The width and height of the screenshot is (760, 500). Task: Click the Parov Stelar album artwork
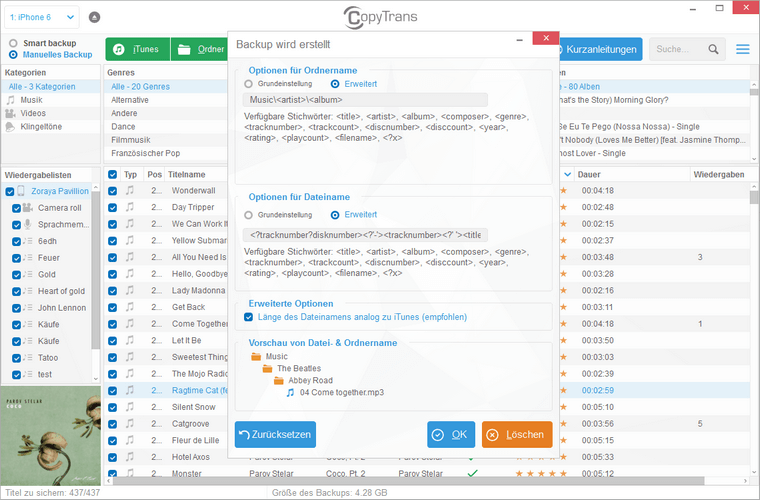click(x=51, y=436)
